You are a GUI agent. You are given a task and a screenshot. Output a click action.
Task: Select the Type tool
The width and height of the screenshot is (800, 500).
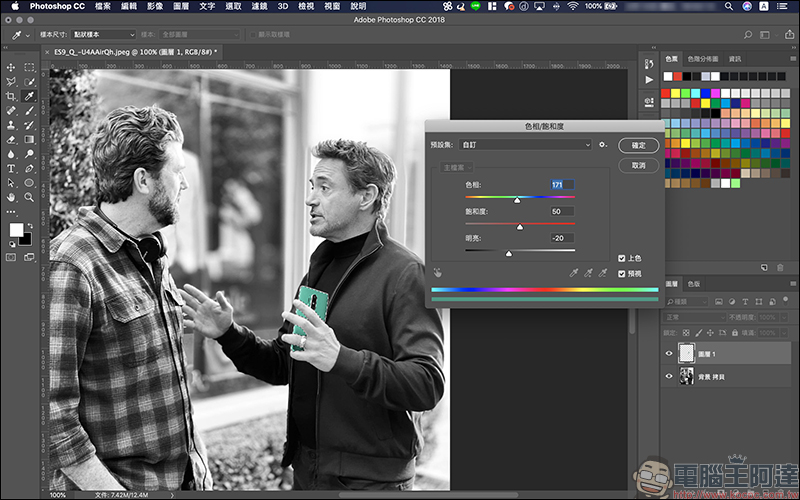pos(11,168)
